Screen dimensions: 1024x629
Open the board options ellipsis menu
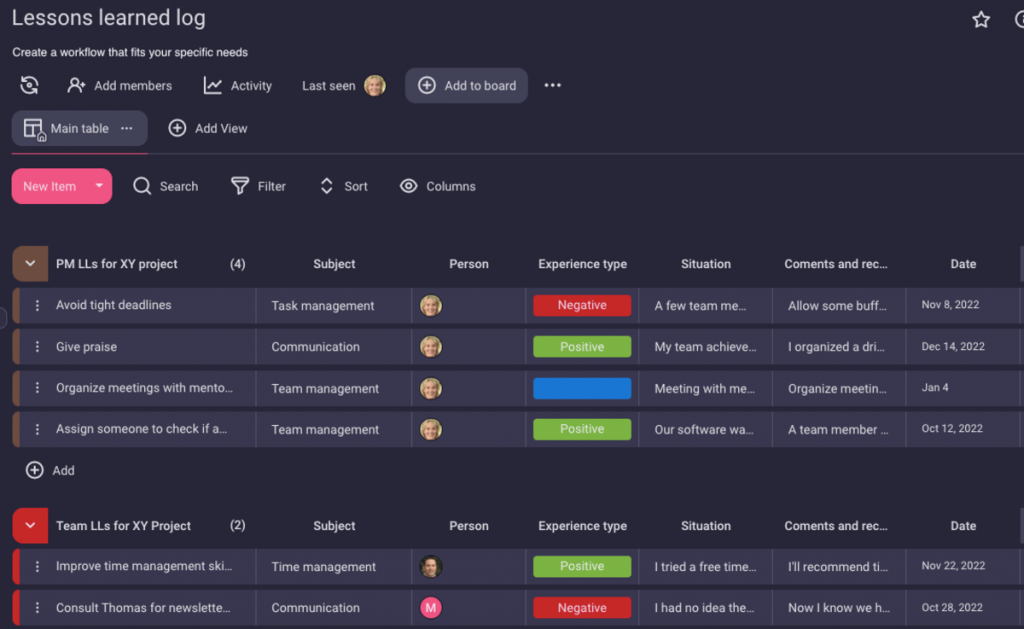click(552, 86)
